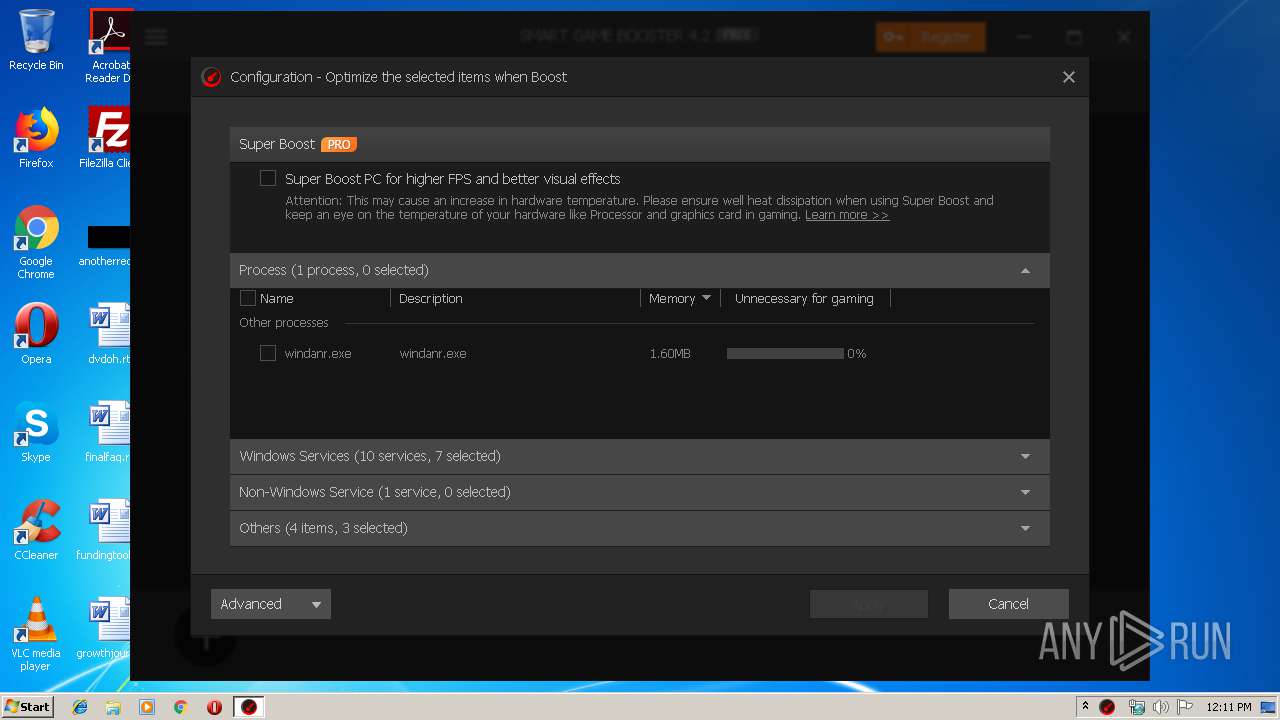Click the Smart Game Booster logo in dialog title
The image size is (1280, 720).
coord(211,77)
